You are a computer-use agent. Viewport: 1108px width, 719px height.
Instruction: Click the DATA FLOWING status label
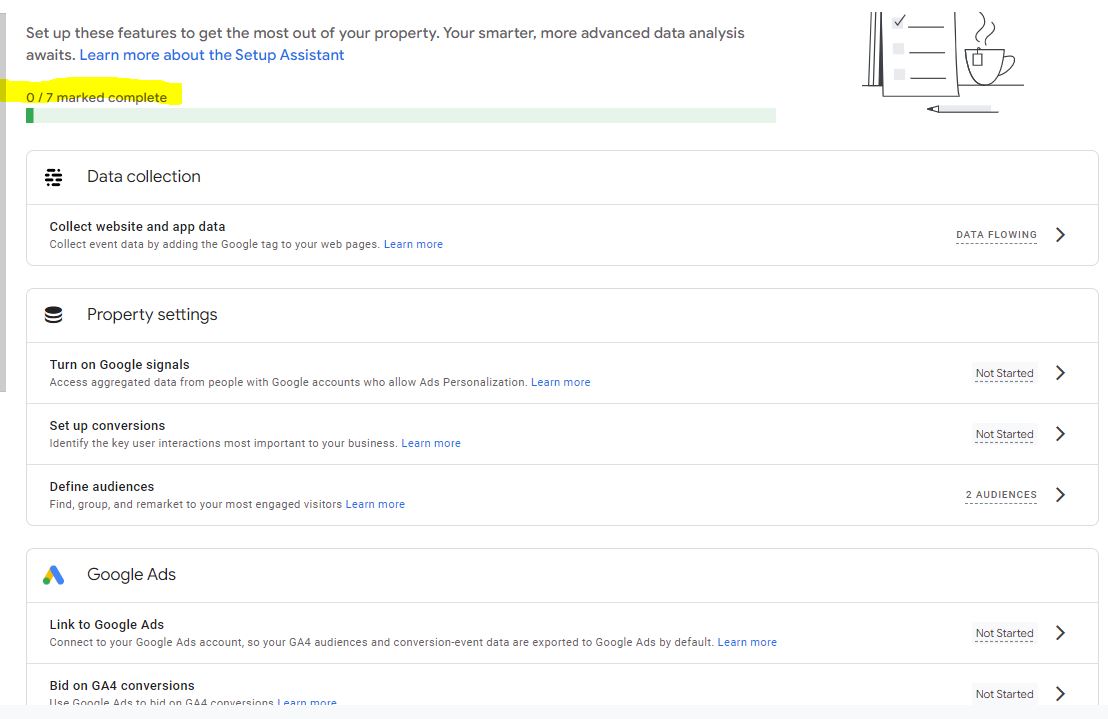click(x=996, y=234)
